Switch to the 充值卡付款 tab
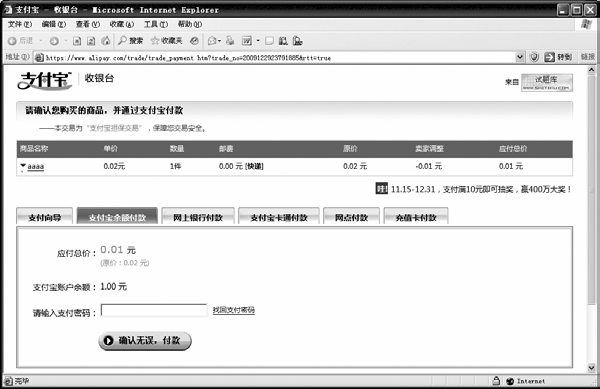The image size is (600, 389). 416,217
